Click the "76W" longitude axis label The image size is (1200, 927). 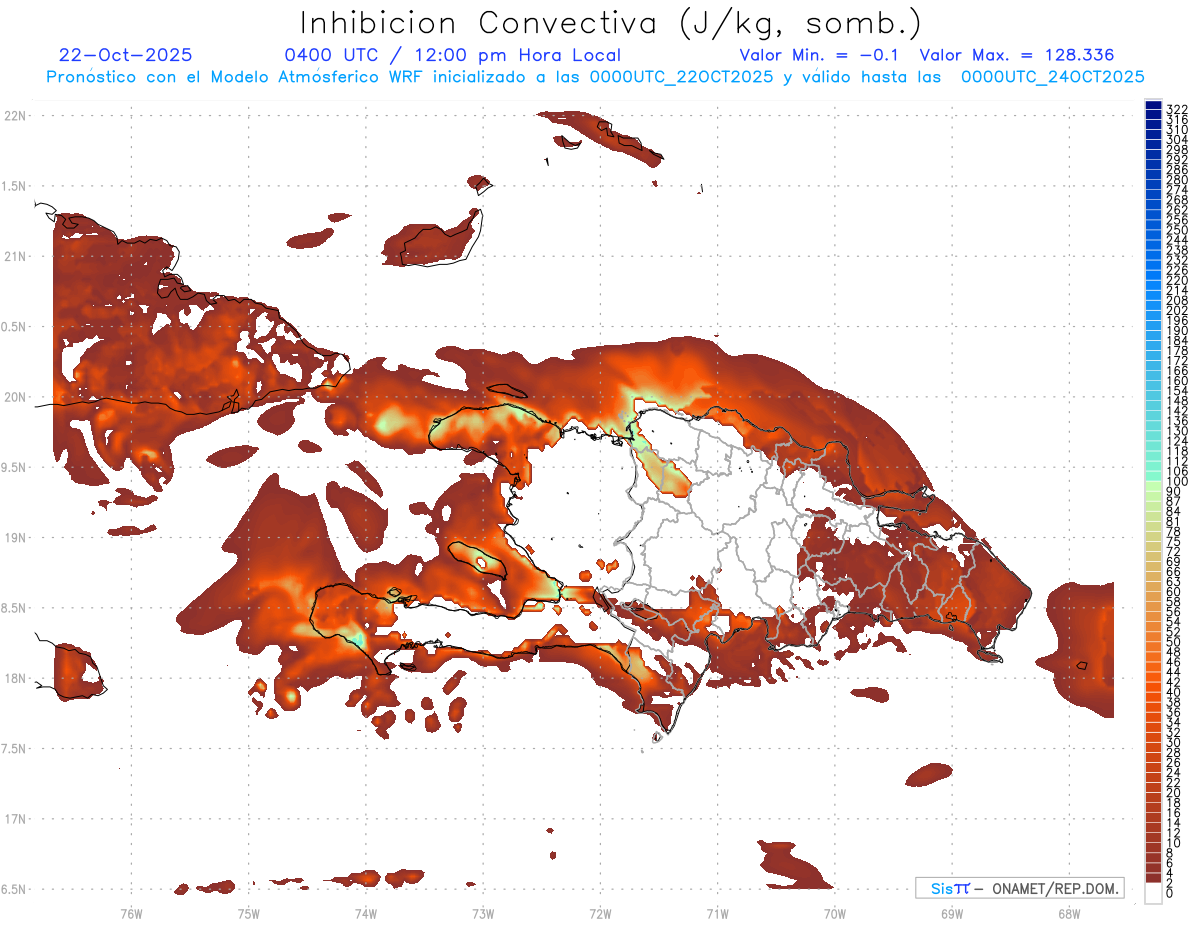[131, 912]
